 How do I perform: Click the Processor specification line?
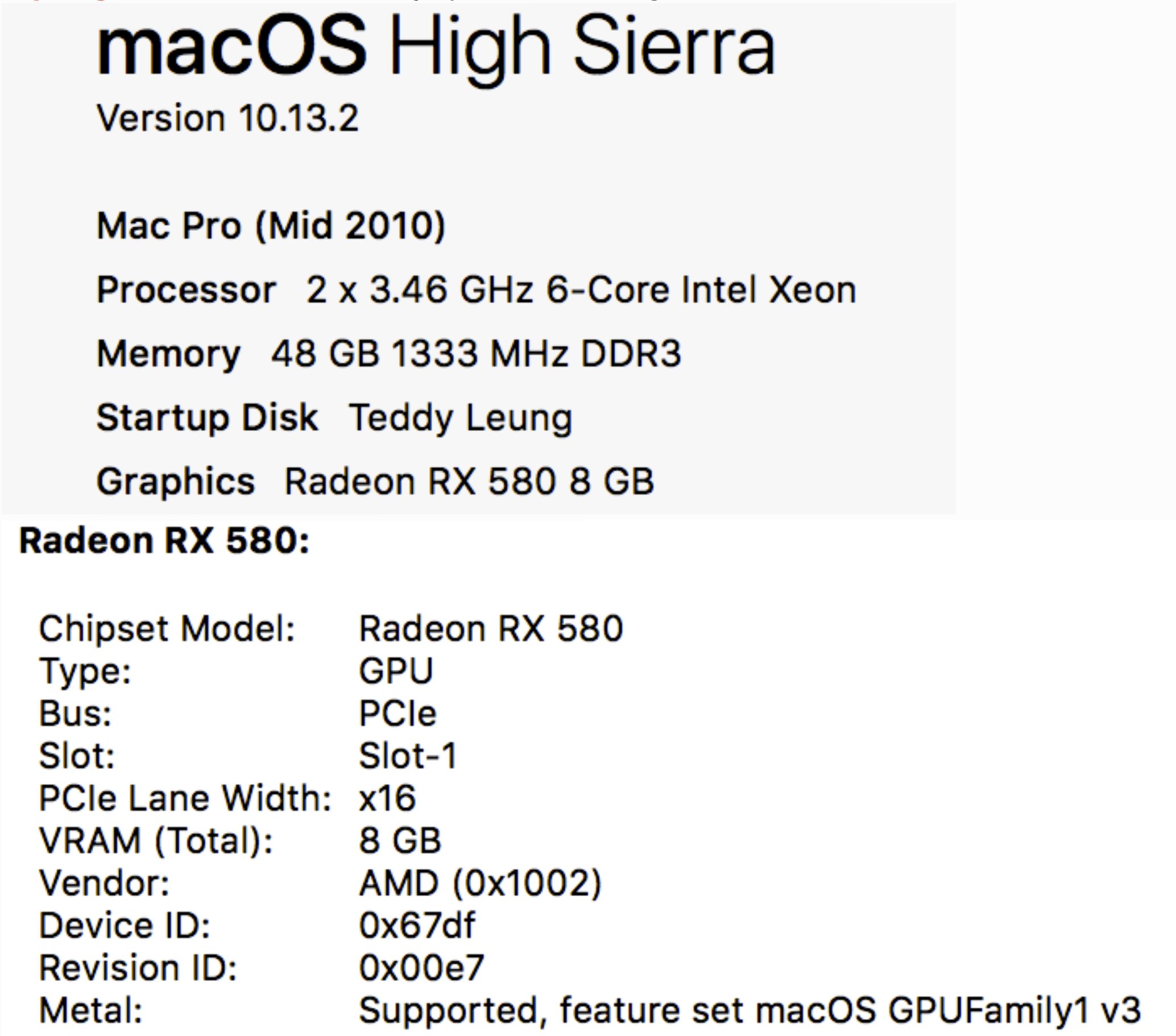(477, 289)
